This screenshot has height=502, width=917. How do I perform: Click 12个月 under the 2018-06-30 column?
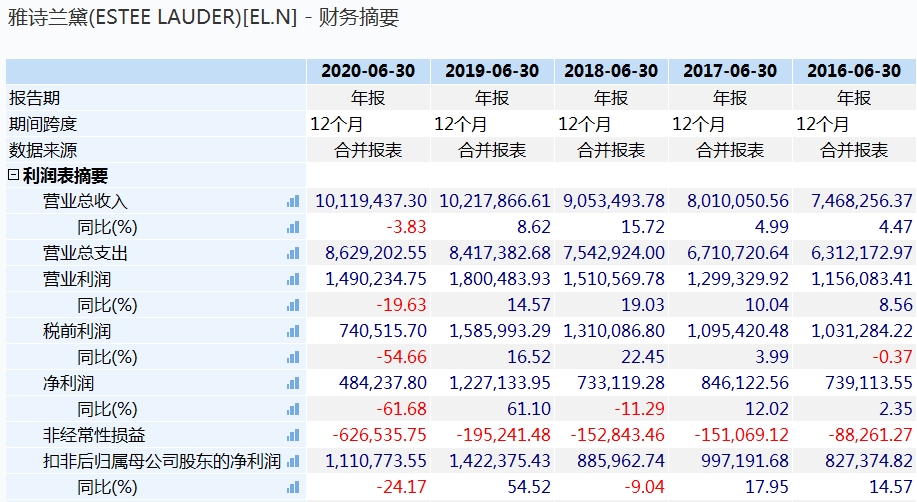(584, 124)
